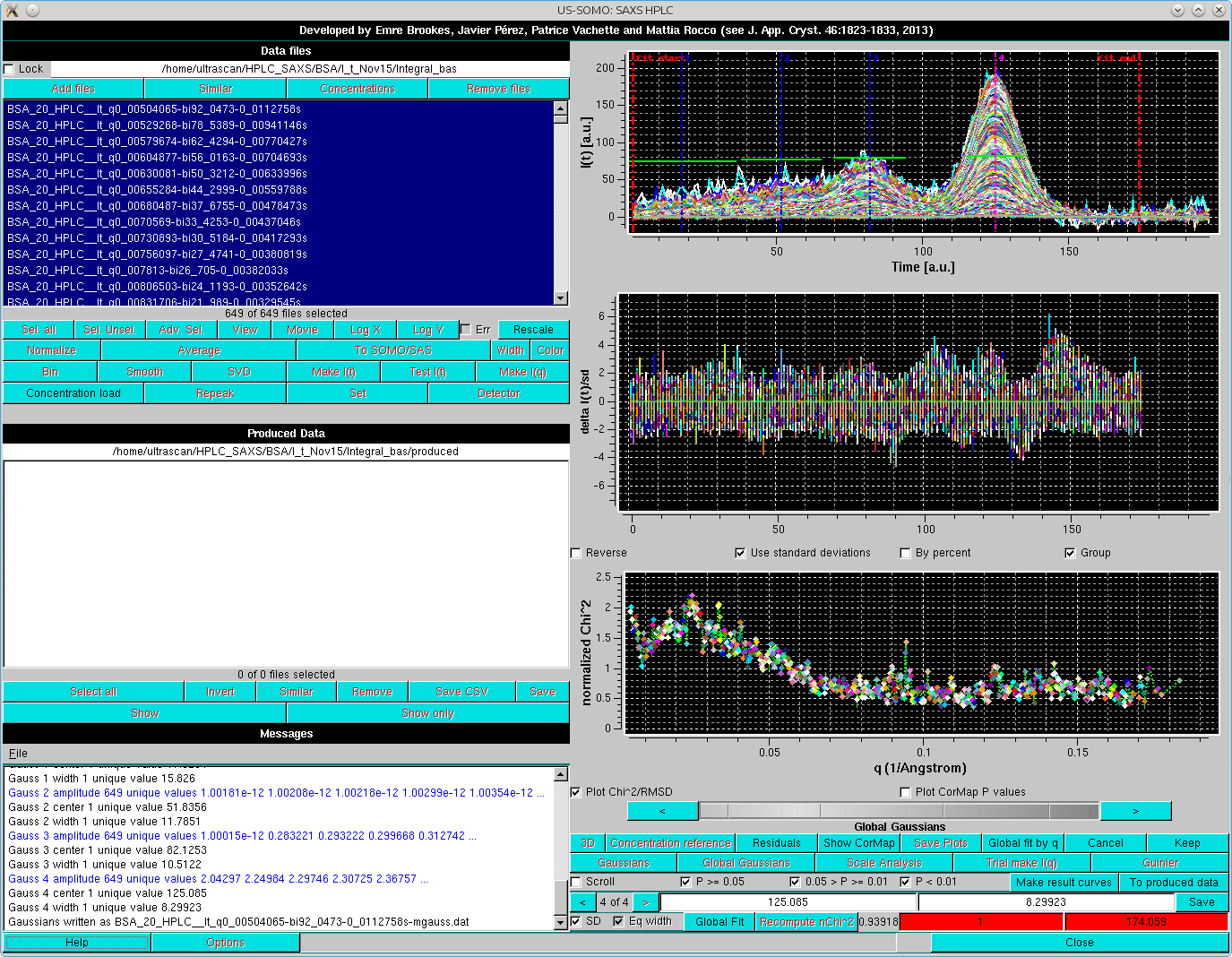Uncheck Use standard deviations
1232x957 pixels.
740,553
